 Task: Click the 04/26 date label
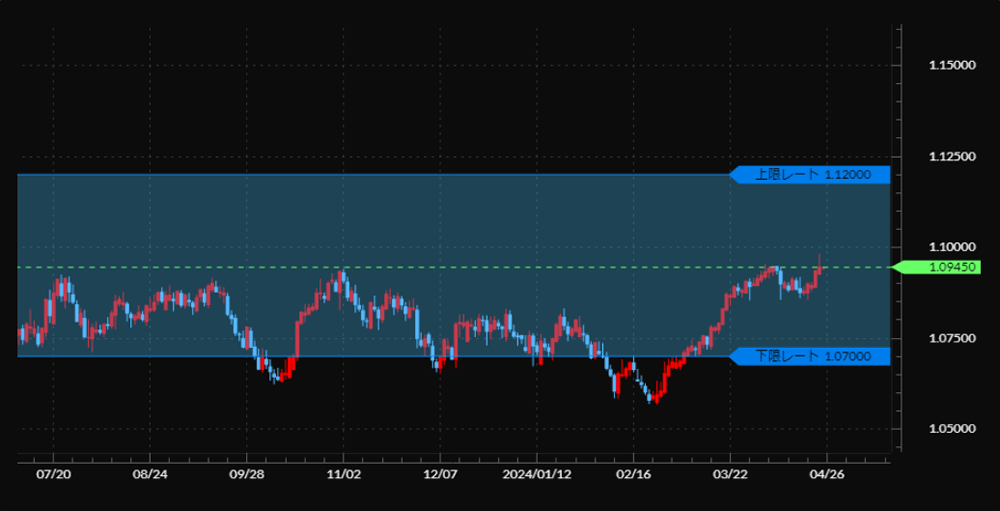click(827, 475)
